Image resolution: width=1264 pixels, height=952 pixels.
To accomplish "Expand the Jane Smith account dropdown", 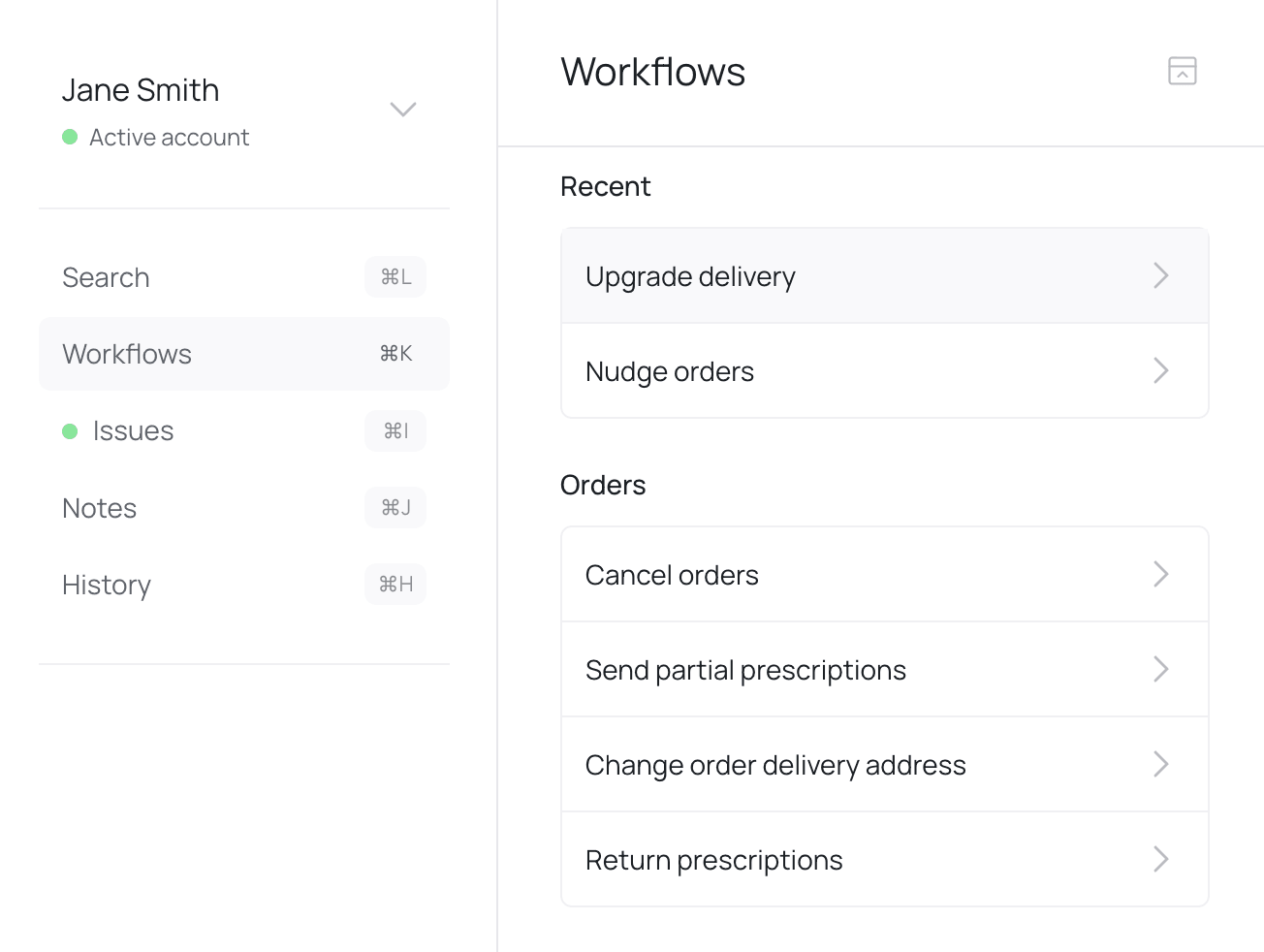I will [x=403, y=109].
